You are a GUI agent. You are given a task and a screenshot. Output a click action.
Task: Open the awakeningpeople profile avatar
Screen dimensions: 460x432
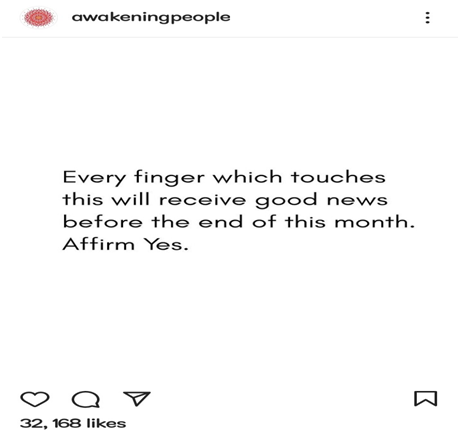point(39,17)
